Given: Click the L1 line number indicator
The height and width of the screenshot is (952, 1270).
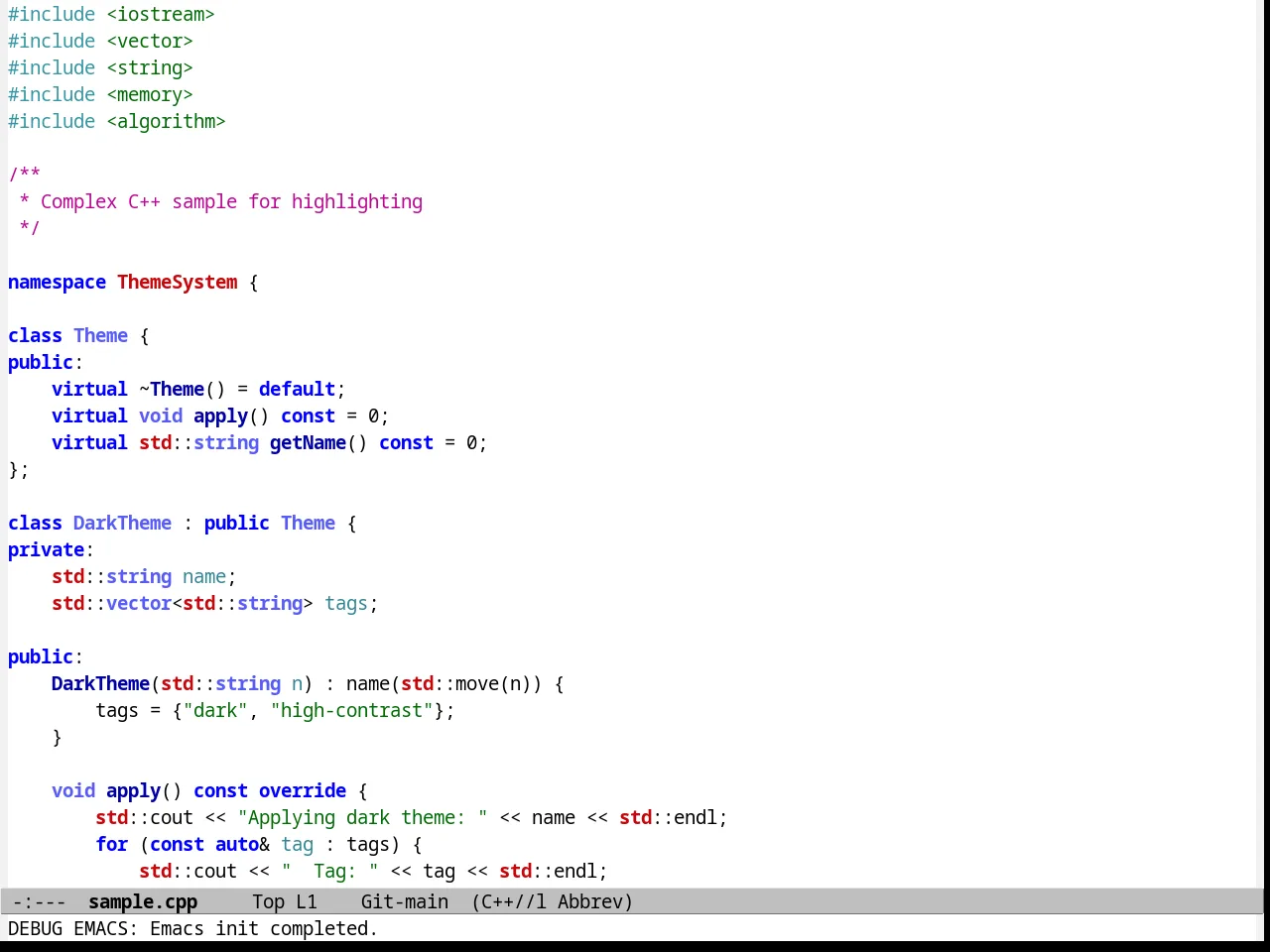Looking at the screenshot, I should (x=307, y=901).
